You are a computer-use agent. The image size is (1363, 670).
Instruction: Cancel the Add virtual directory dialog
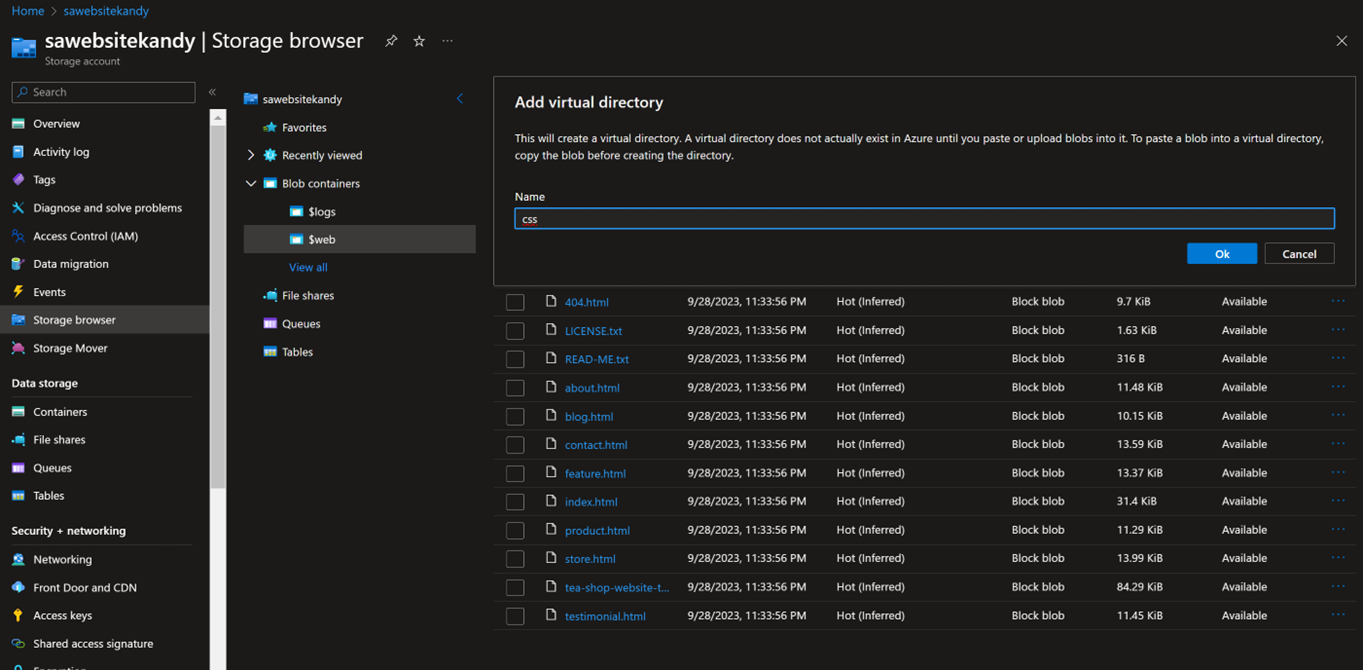1299,254
